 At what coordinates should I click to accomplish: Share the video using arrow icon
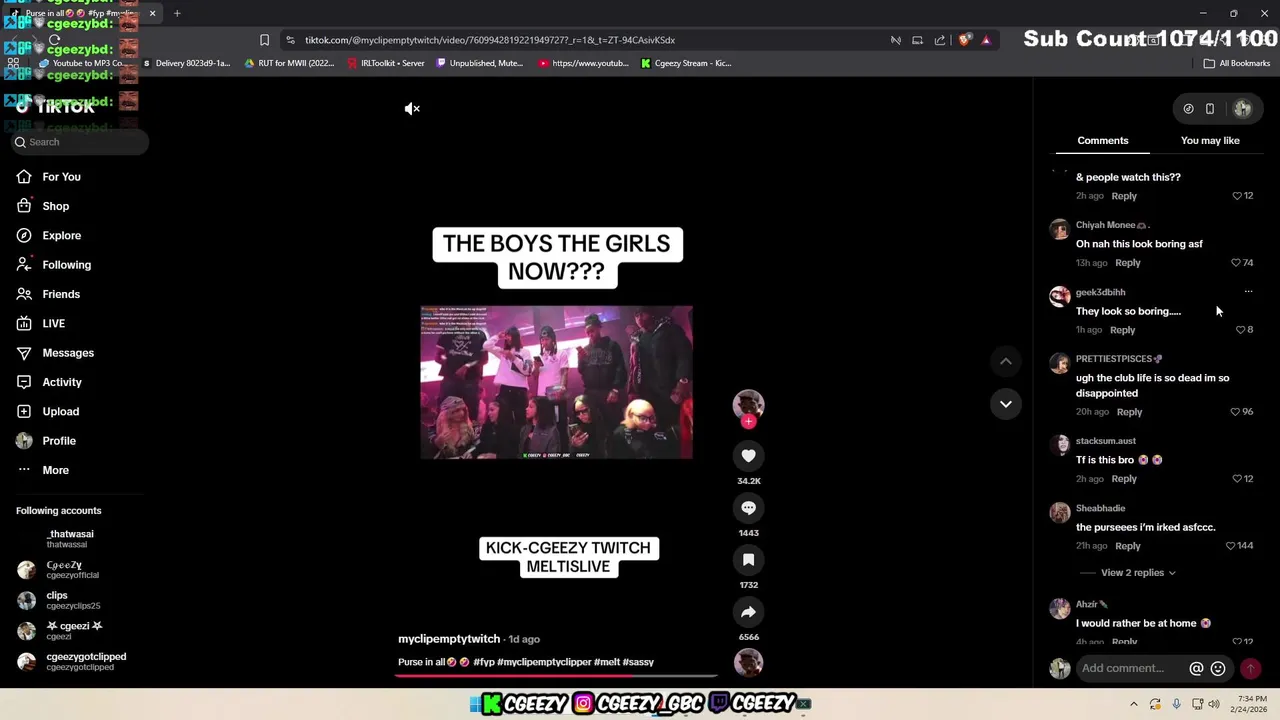point(748,612)
